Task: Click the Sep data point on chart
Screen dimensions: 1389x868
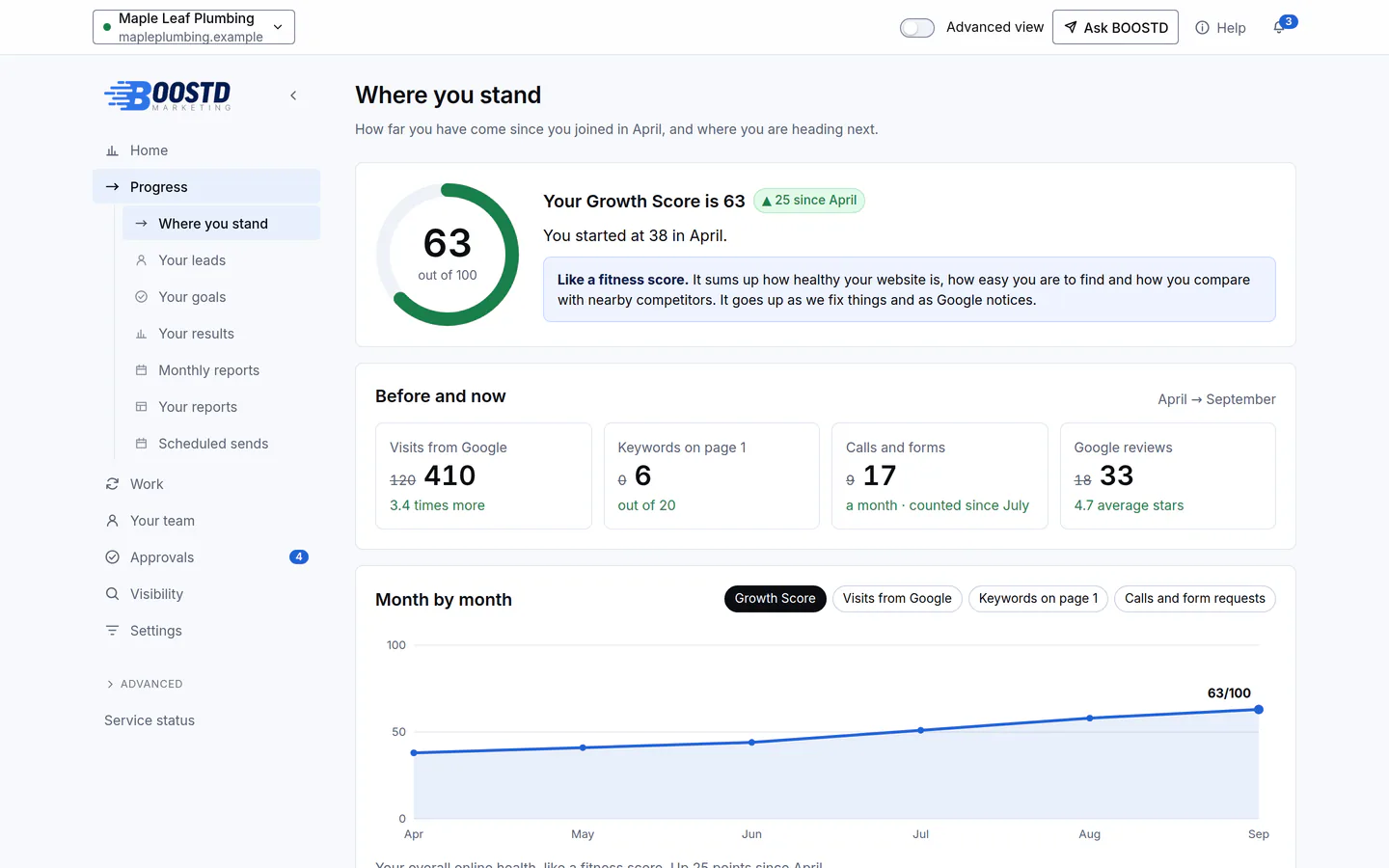Action: point(1259,710)
